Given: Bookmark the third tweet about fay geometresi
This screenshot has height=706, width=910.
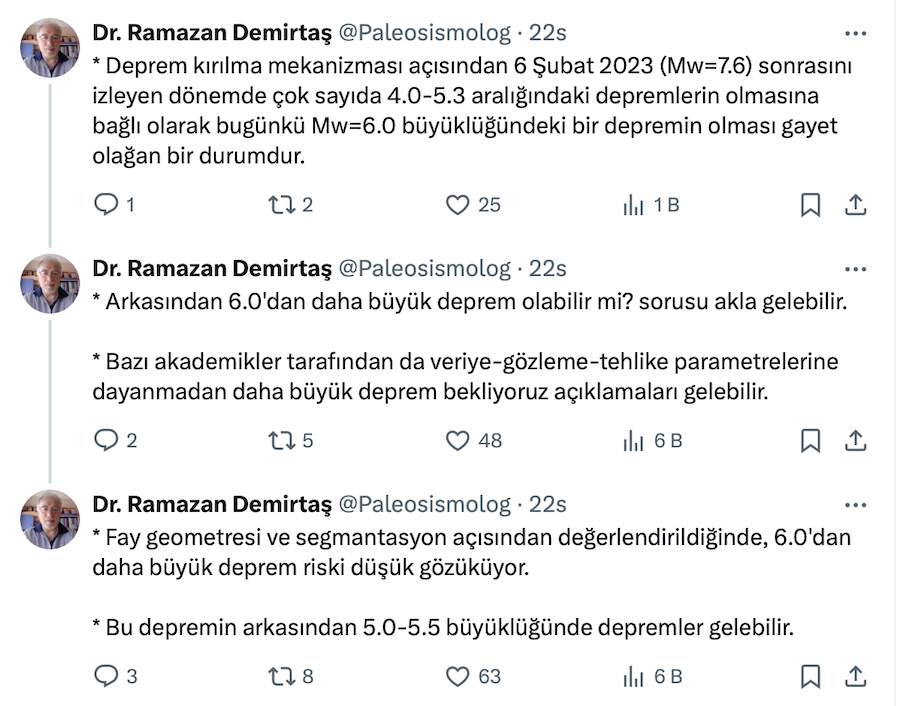Looking at the screenshot, I should point(811,677).
